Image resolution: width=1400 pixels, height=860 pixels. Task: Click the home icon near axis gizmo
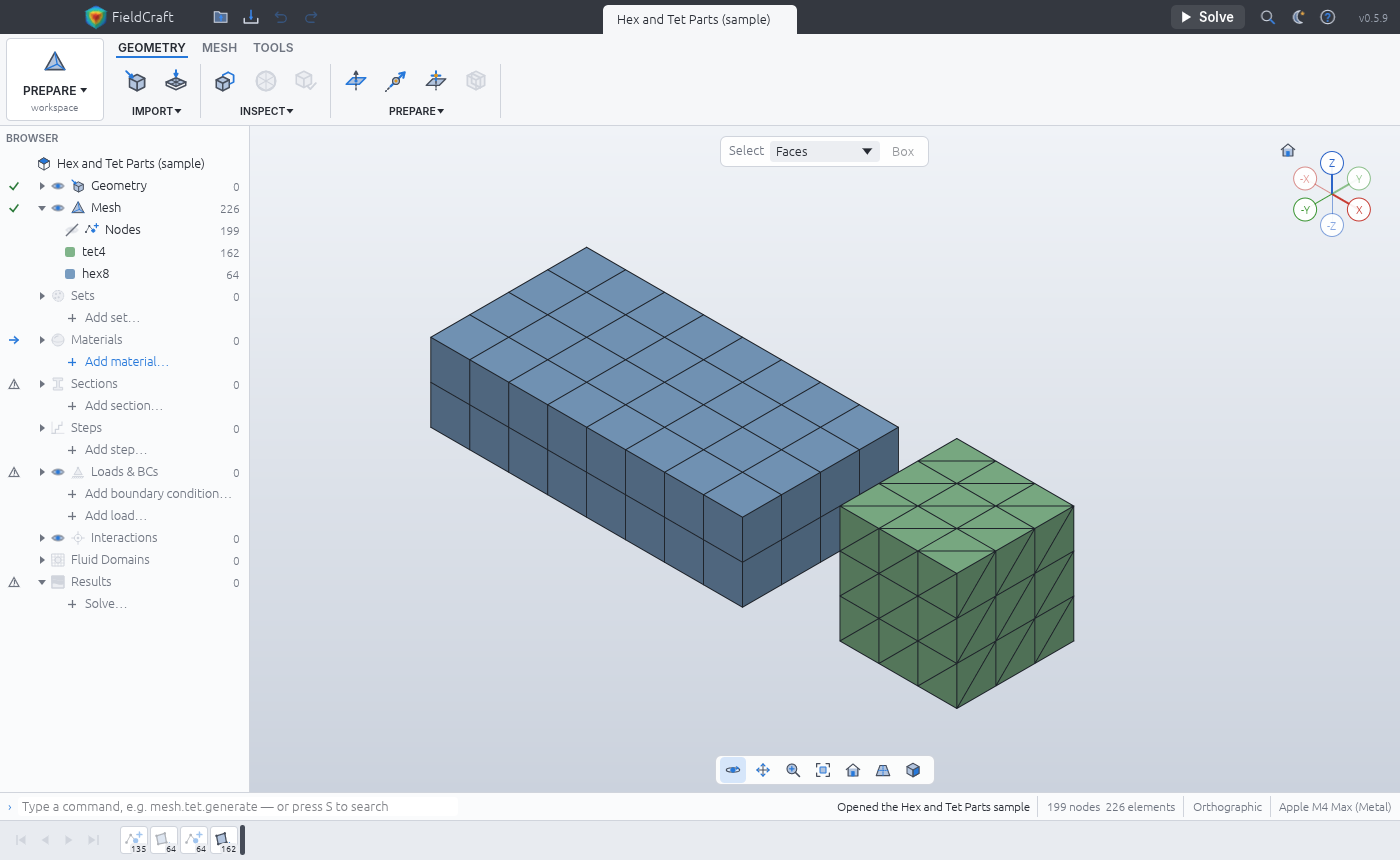1288,150
